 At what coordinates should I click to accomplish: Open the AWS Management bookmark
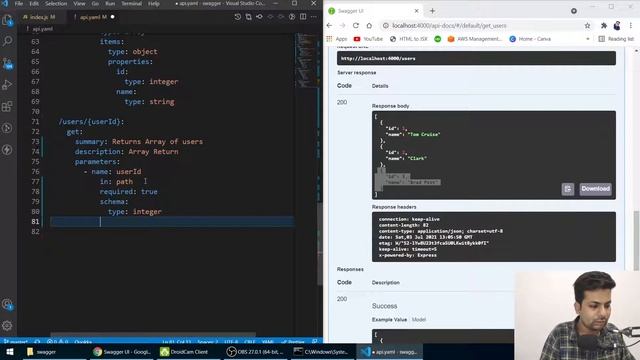(475, 39)
